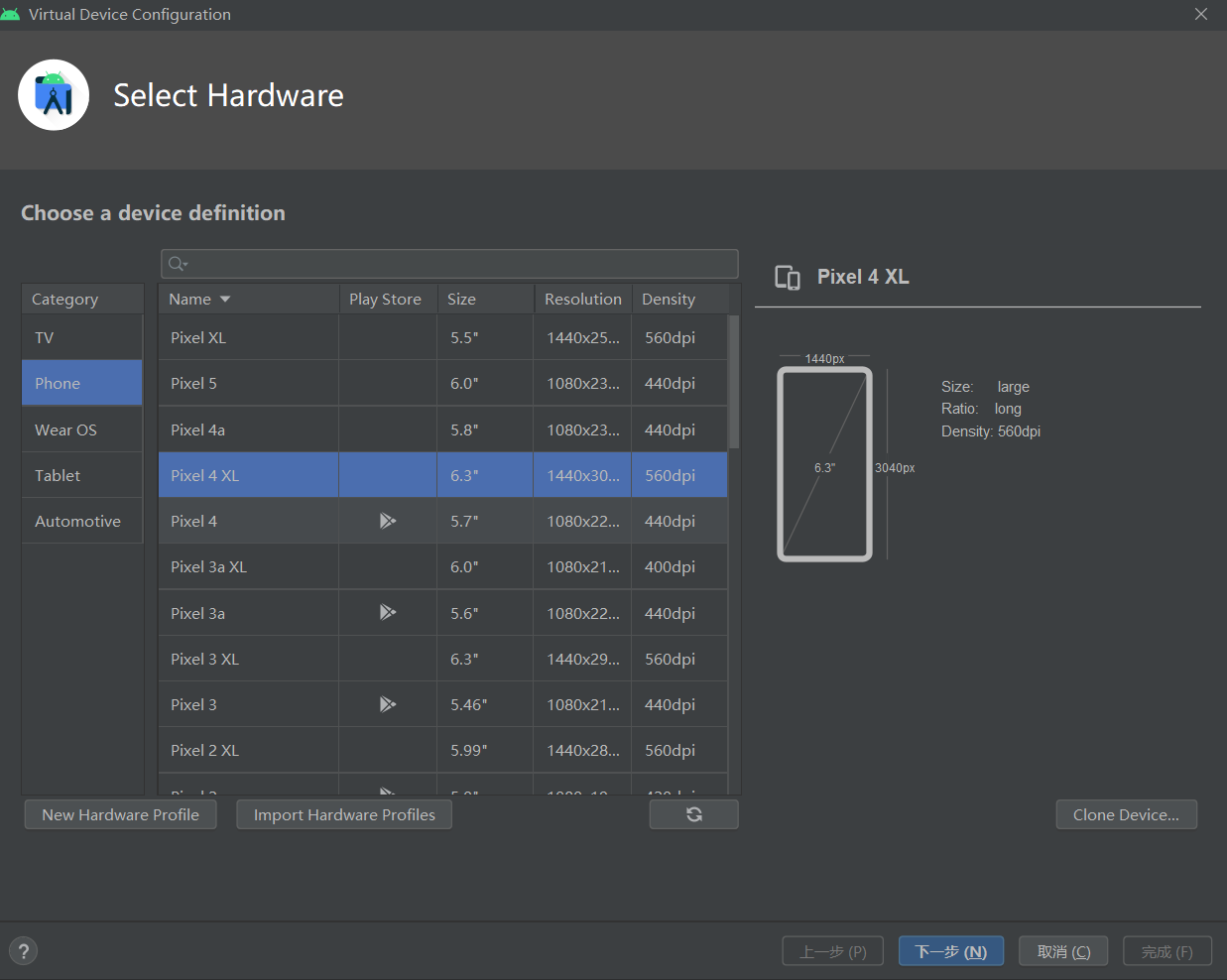The height and width of the screenshot is (980, 1227).
Task: Select the Pixel 3a device name
Action: click(197, 613)
